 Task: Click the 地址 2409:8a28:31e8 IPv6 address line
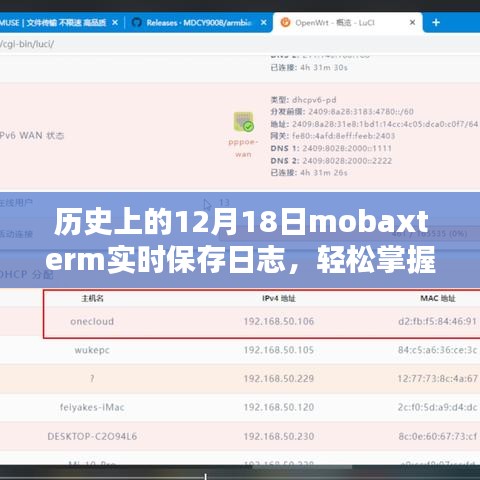374,124
